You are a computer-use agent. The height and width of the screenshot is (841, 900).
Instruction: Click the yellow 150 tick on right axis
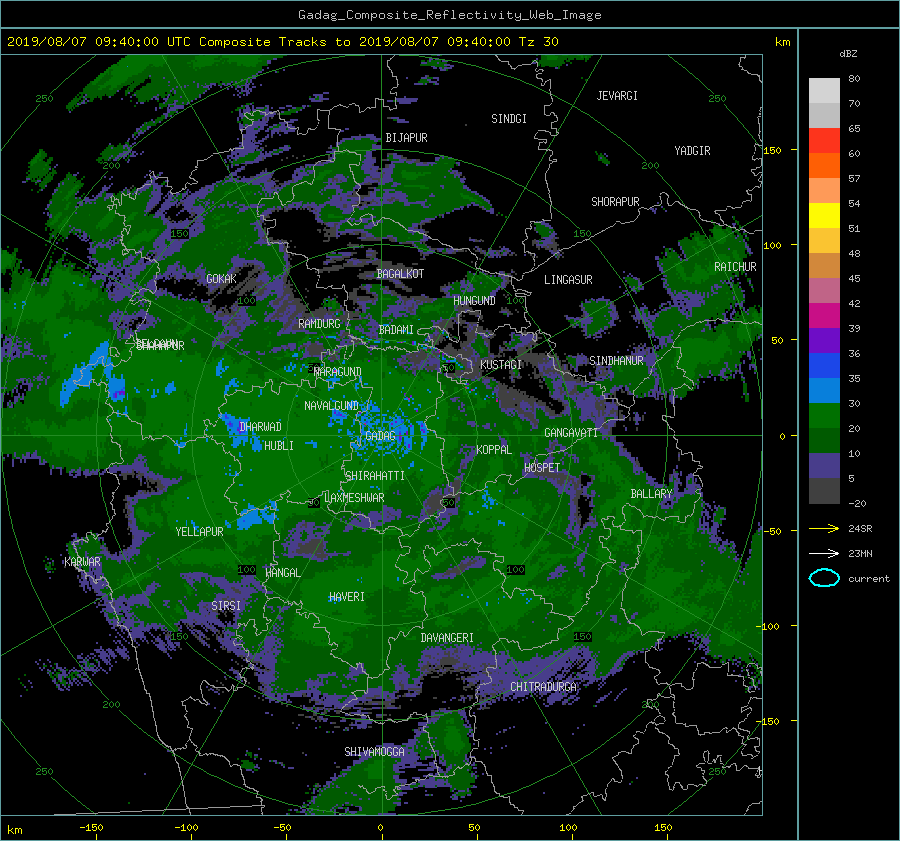(772, 150)
